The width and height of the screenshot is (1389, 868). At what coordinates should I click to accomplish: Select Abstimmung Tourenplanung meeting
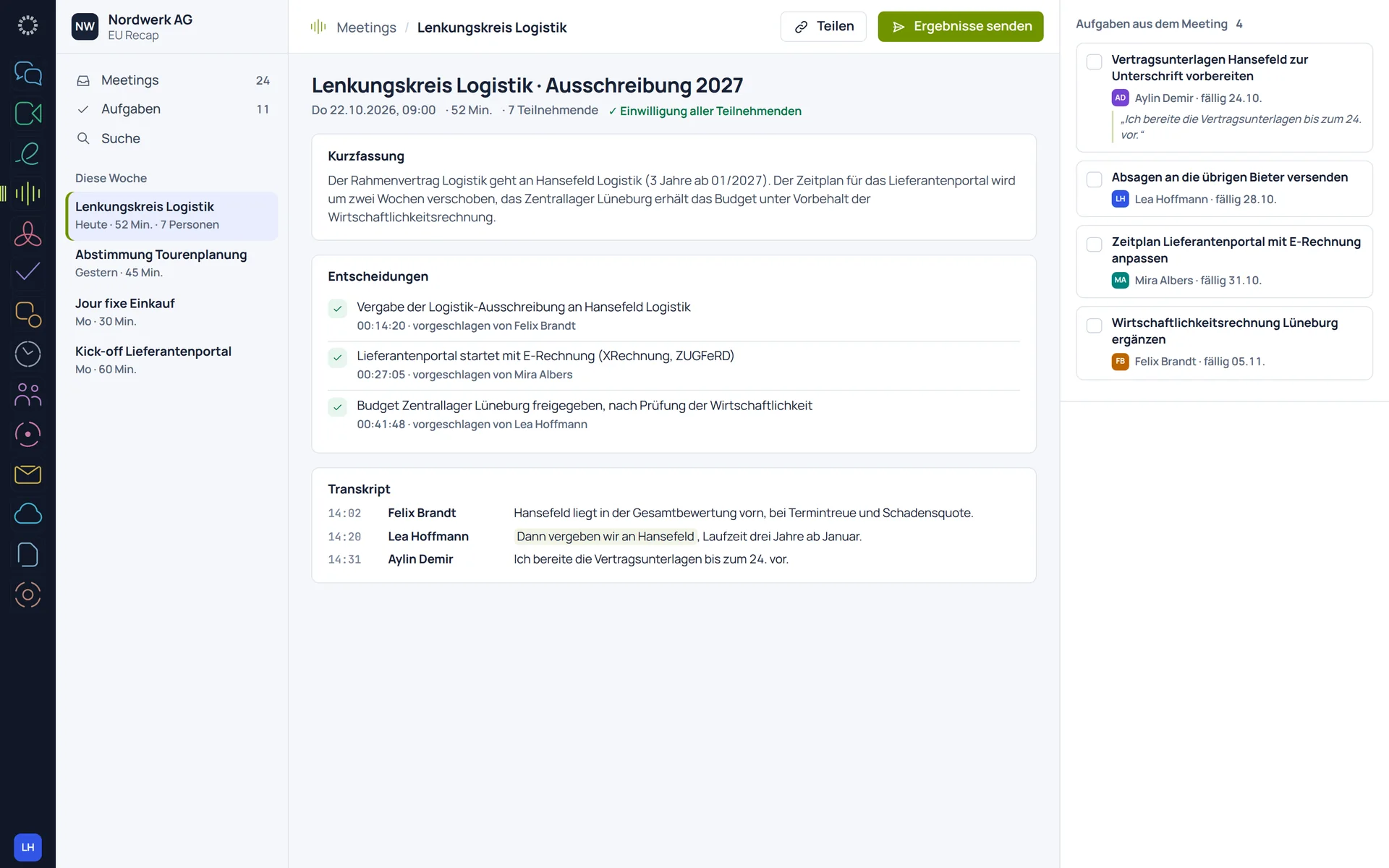(x=172, y=263)
